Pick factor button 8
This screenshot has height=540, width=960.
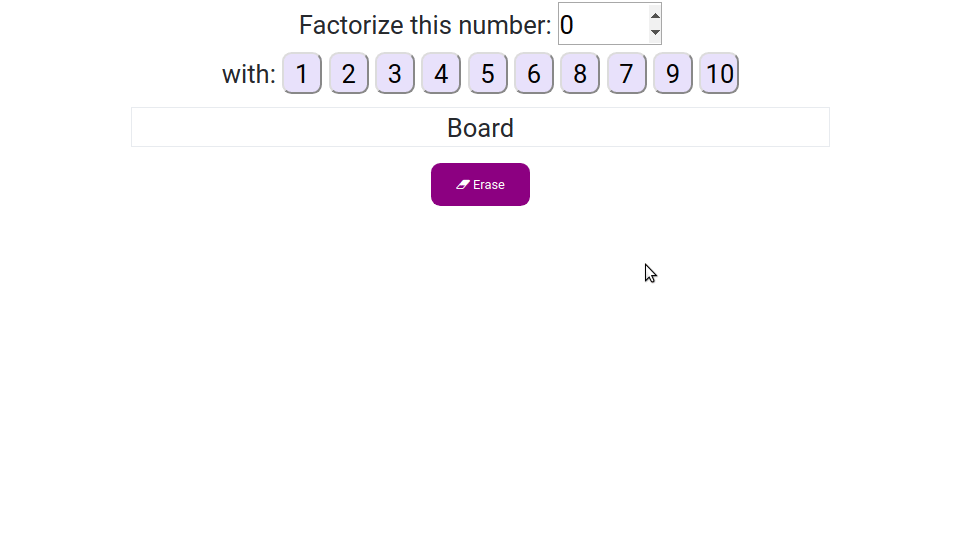point(580,73)
